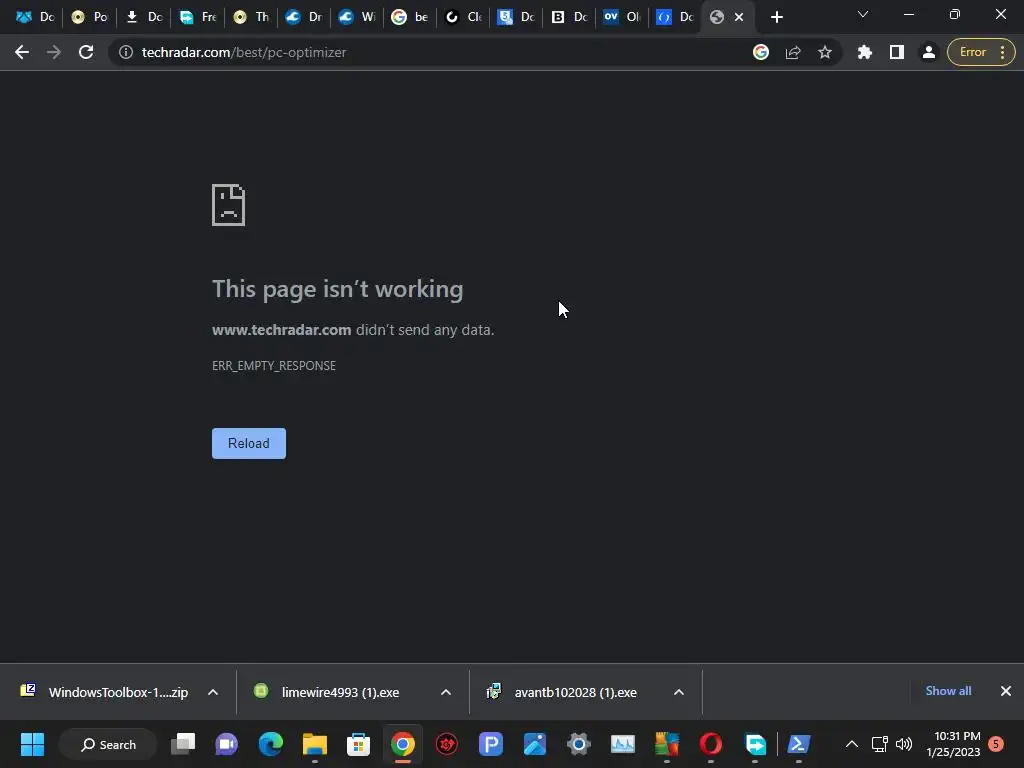
Task: Expand options for limewire4993 exe download
Action: click(x=446, y=692)
